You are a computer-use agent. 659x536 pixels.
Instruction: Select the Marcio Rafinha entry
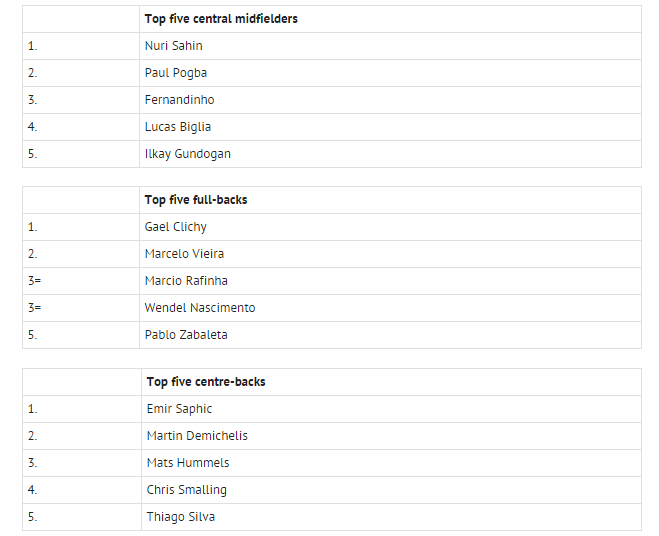click(186, 281)
